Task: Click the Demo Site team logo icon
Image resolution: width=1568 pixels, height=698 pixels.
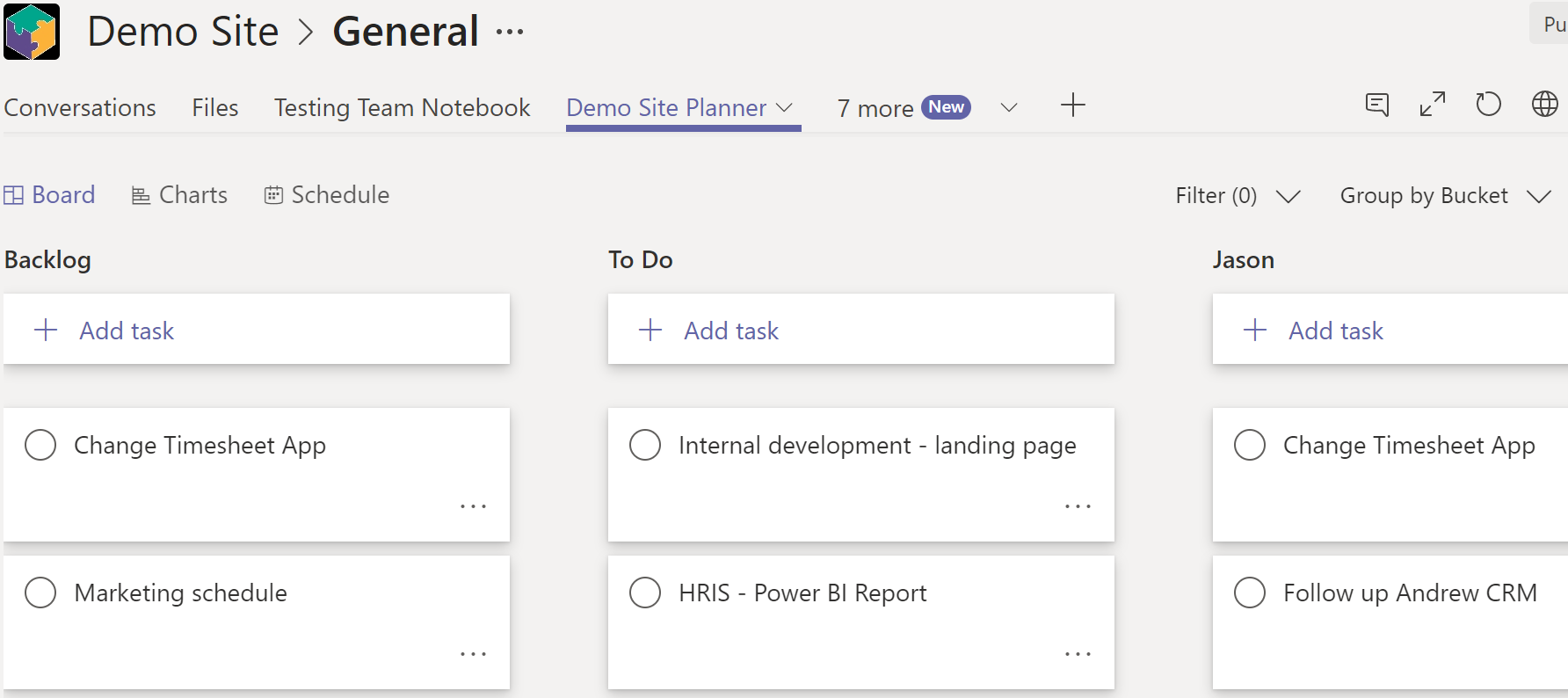Action: [32, 32]
